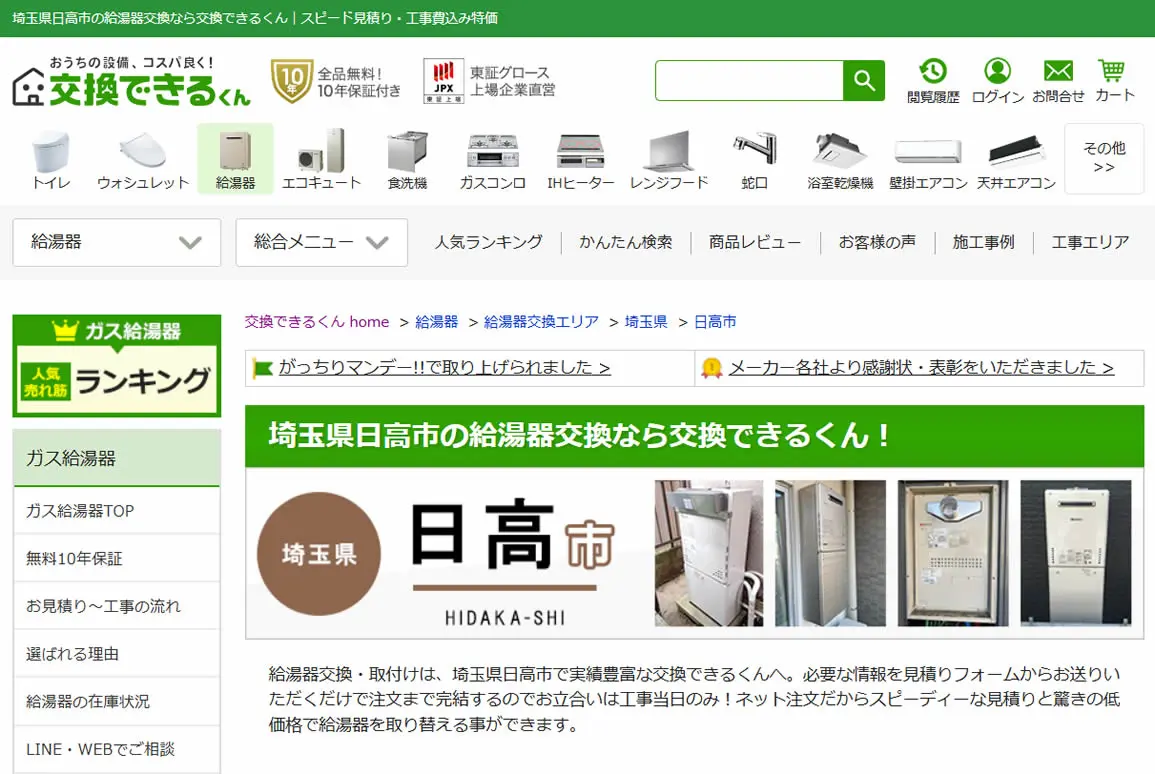Screen dimensions: 1155x774
Task: Select the faucet (蛇口) category icon
Action: [754, 160]
